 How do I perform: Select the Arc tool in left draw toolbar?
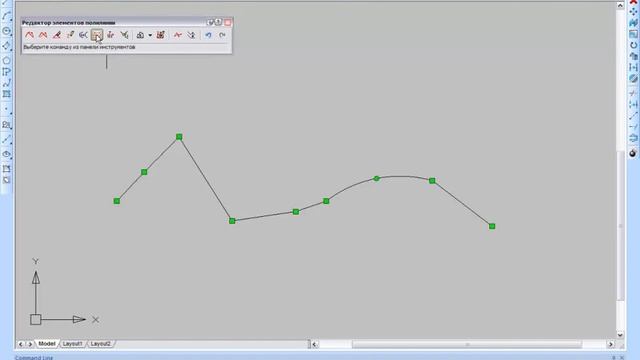coord(6,16)
